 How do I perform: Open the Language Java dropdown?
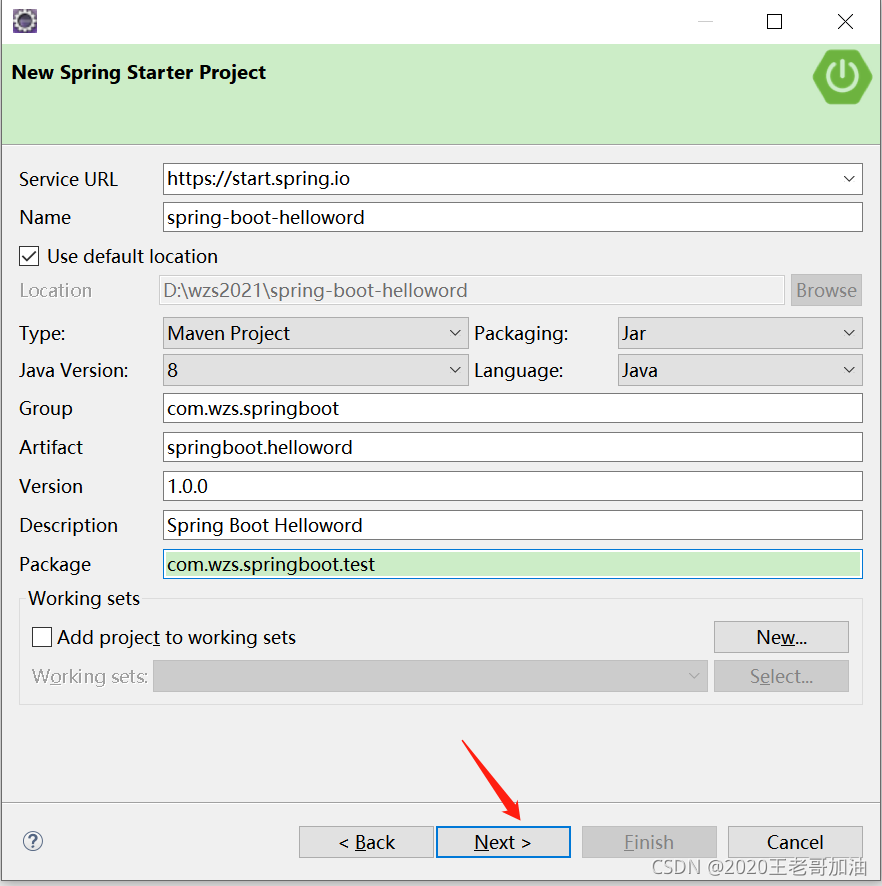click(x=740, y=370)
